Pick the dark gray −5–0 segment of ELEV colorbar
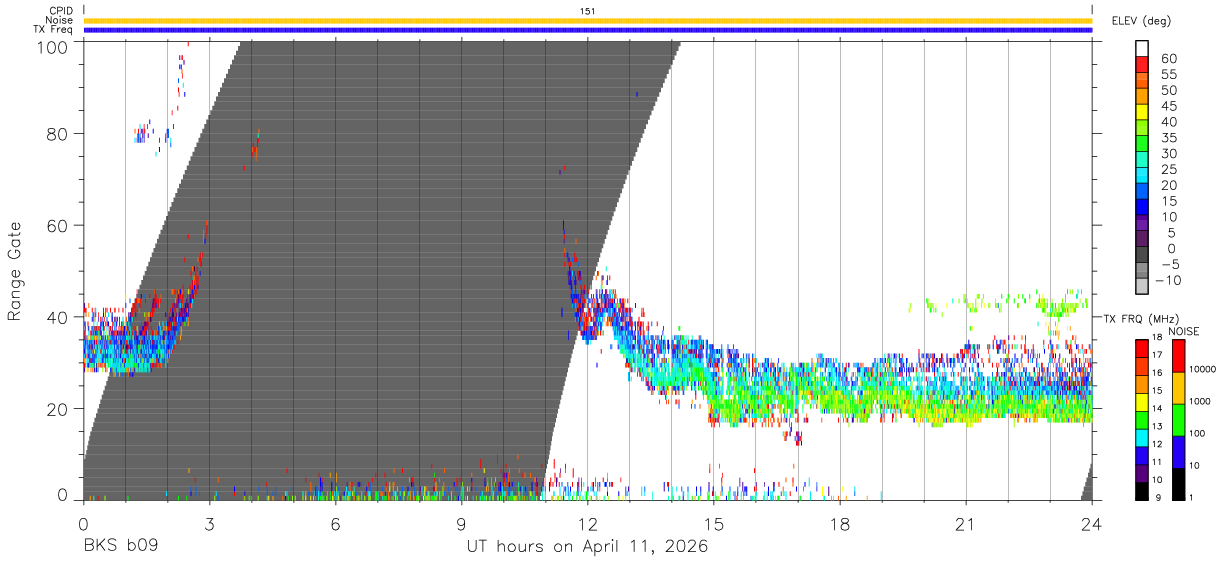The image size is (1228, 567). 1143,256
